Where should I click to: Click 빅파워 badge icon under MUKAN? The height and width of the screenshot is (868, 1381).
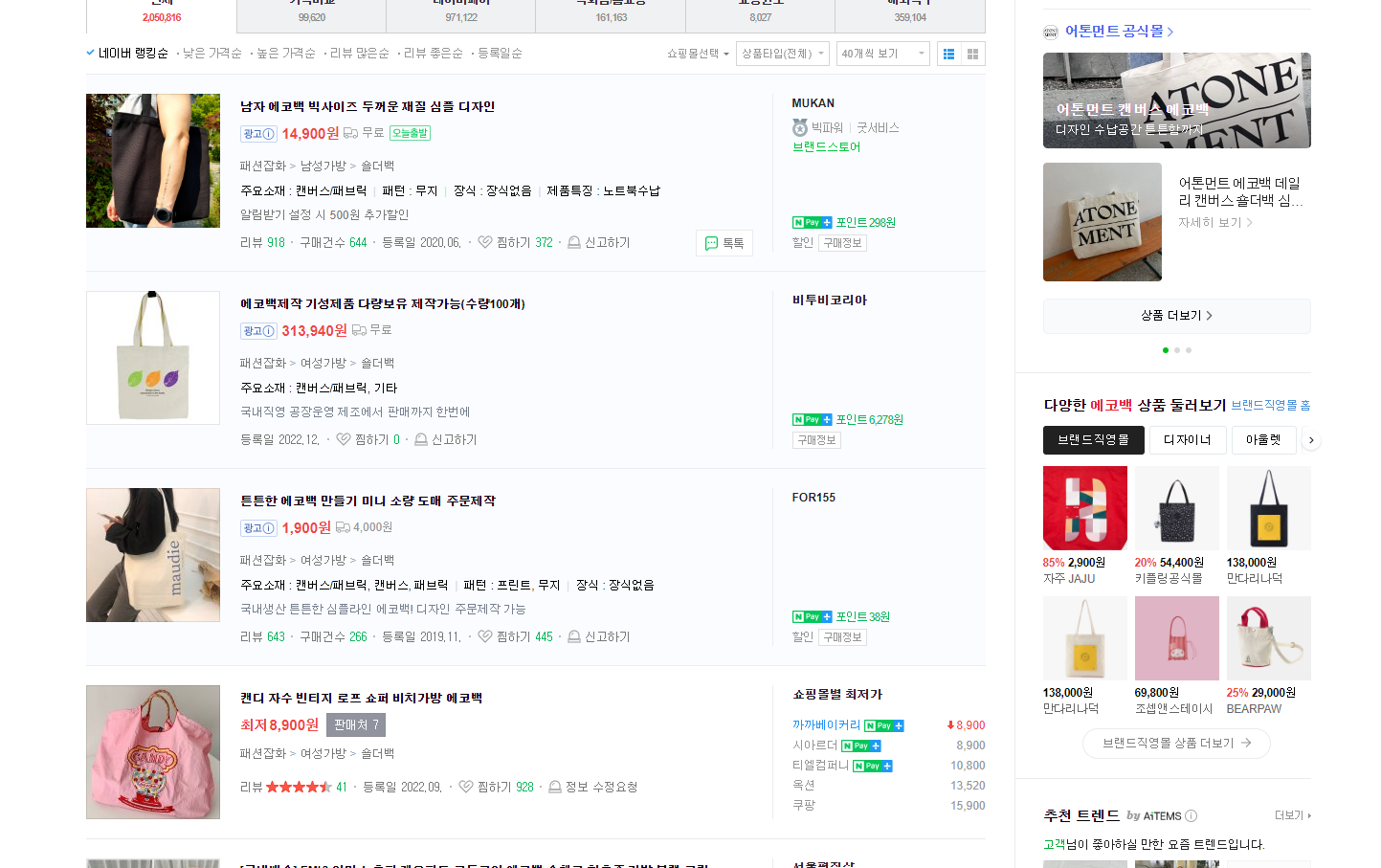tap(800, 127)
